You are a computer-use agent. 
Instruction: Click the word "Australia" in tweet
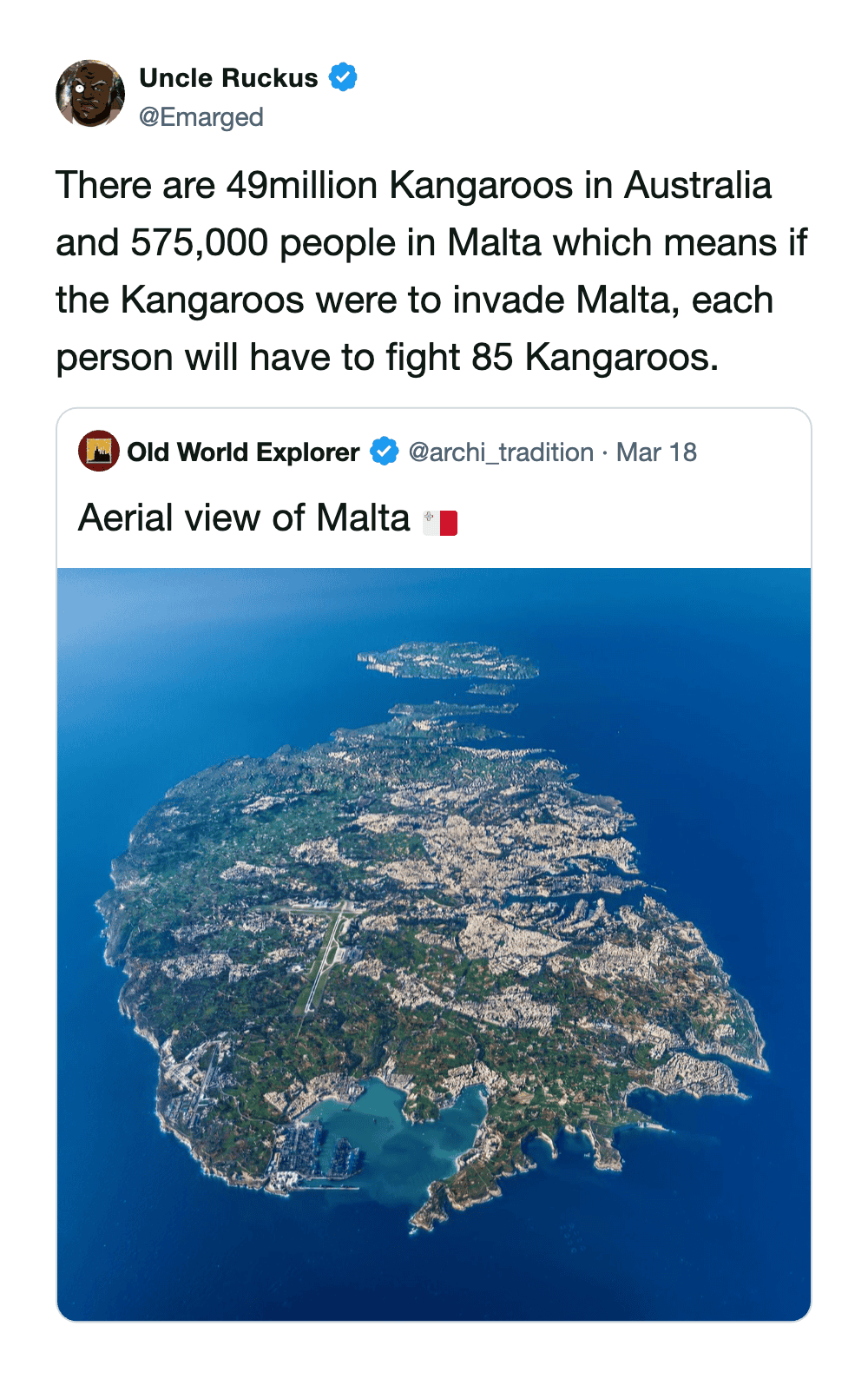click(x=698, y=186)
